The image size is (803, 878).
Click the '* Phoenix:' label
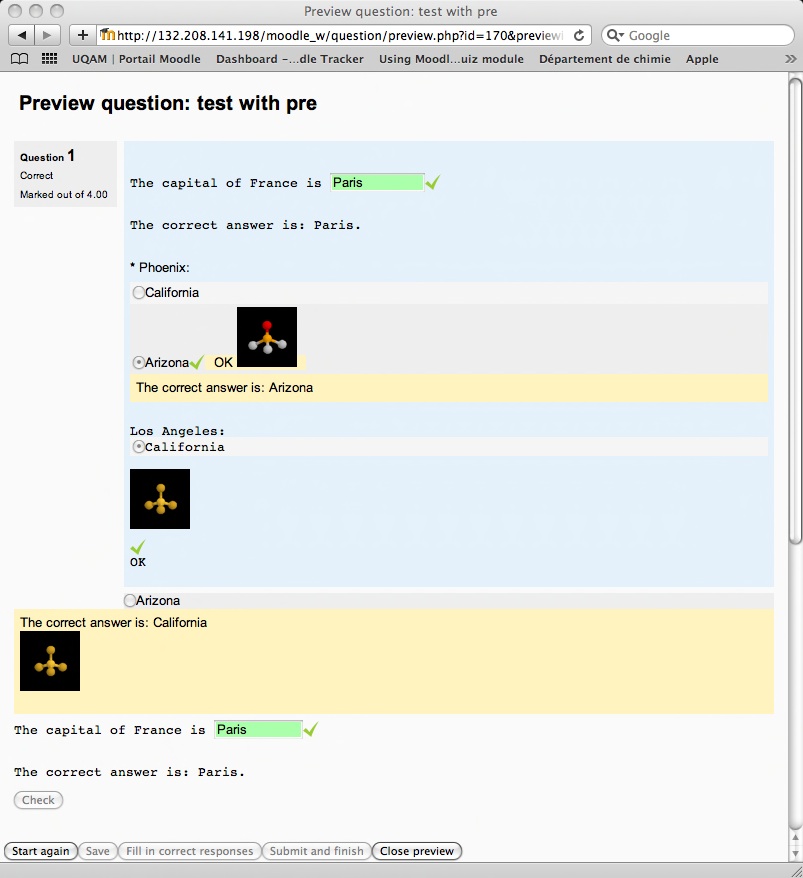(160, 267)
